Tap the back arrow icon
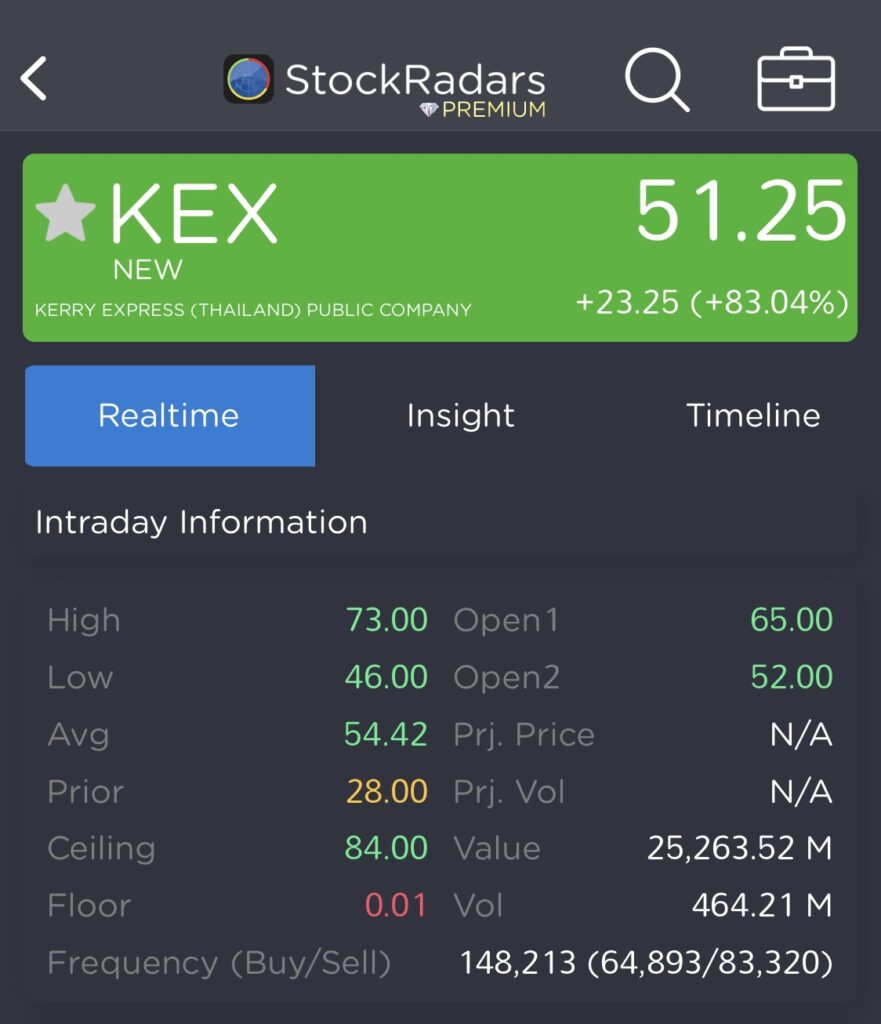Screen dimensions: 881x1024 [x=34, y=79]
